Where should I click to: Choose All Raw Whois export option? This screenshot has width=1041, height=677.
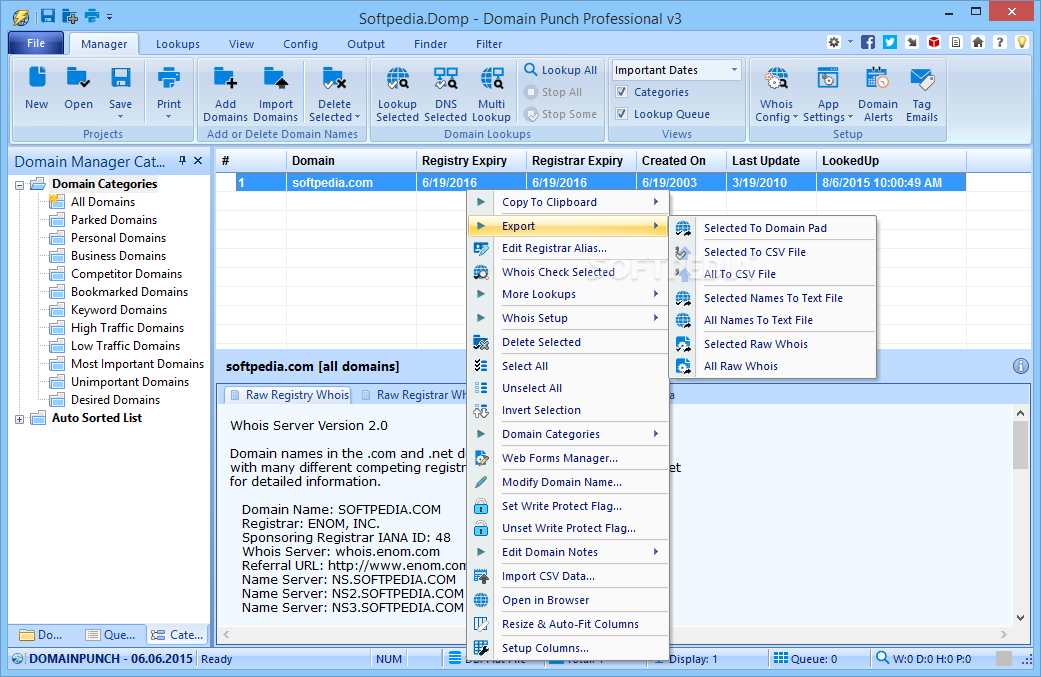pyautogui.click(x=773, y=366)
